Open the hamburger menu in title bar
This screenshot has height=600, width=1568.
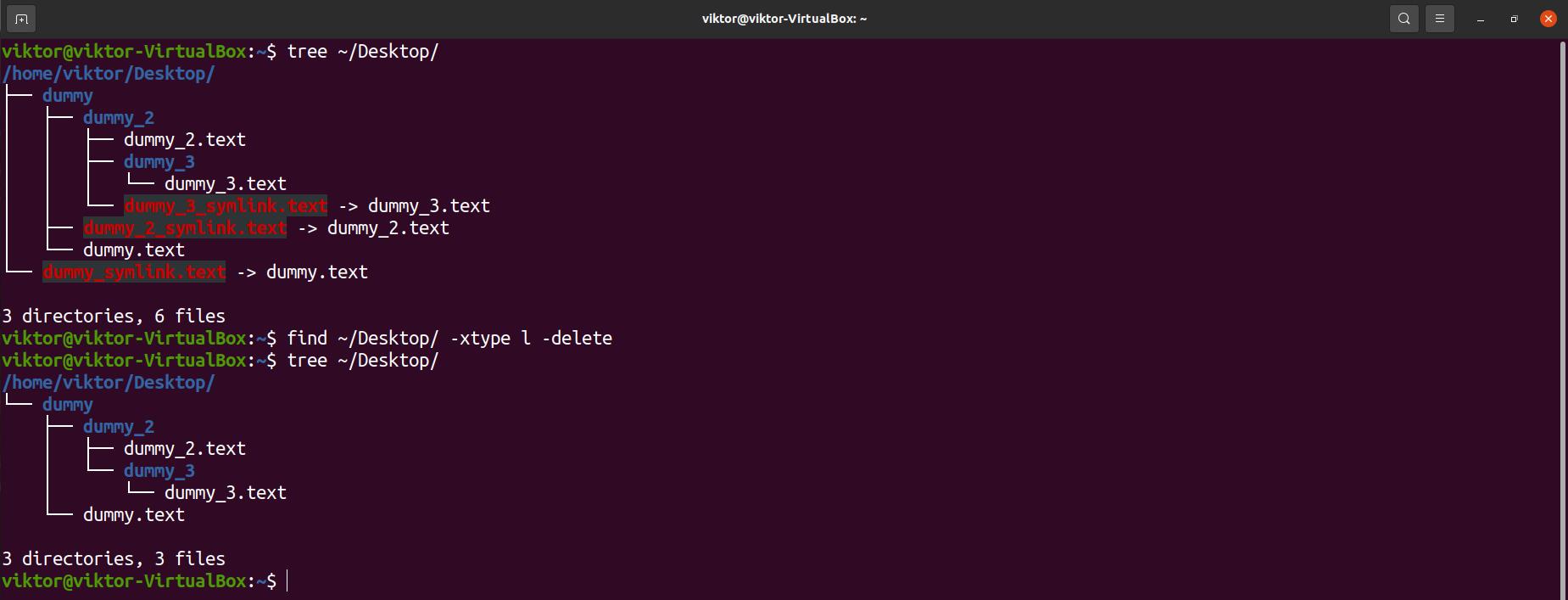pyautogui.click(x=1440, y=18)
